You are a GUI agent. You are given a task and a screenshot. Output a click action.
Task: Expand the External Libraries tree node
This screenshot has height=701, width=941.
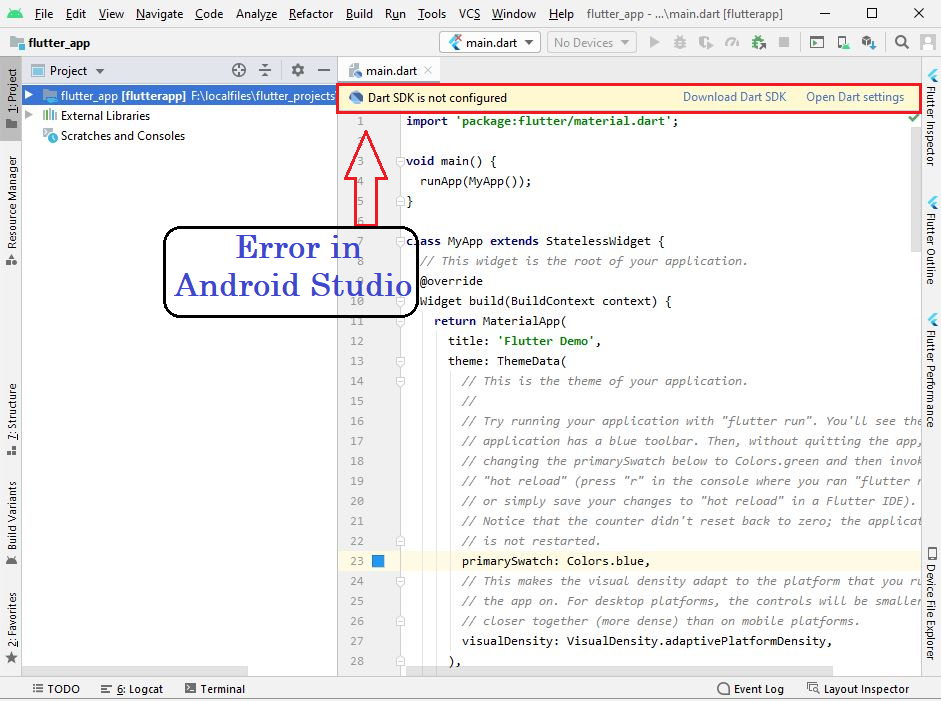(x=29, y=116)
